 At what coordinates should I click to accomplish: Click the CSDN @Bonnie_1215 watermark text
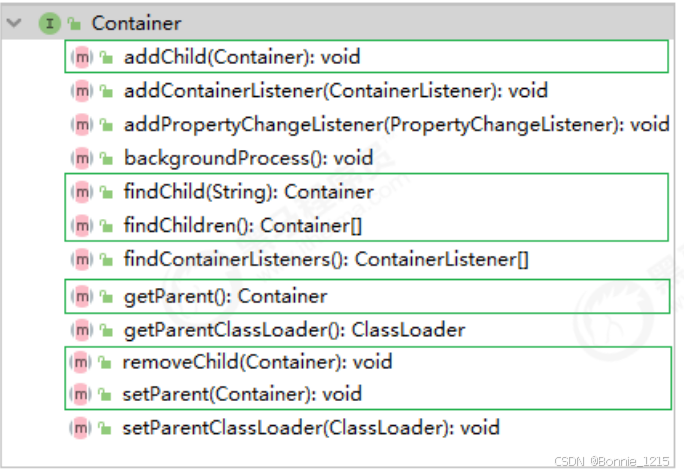point(612,461)
